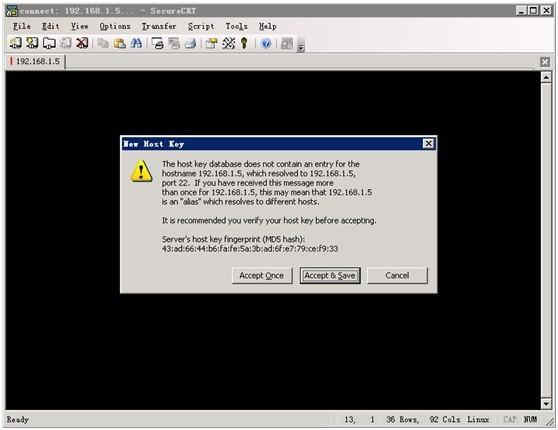
Task: Open Session Options from the toolbar
Action: (x=211, y=43)
